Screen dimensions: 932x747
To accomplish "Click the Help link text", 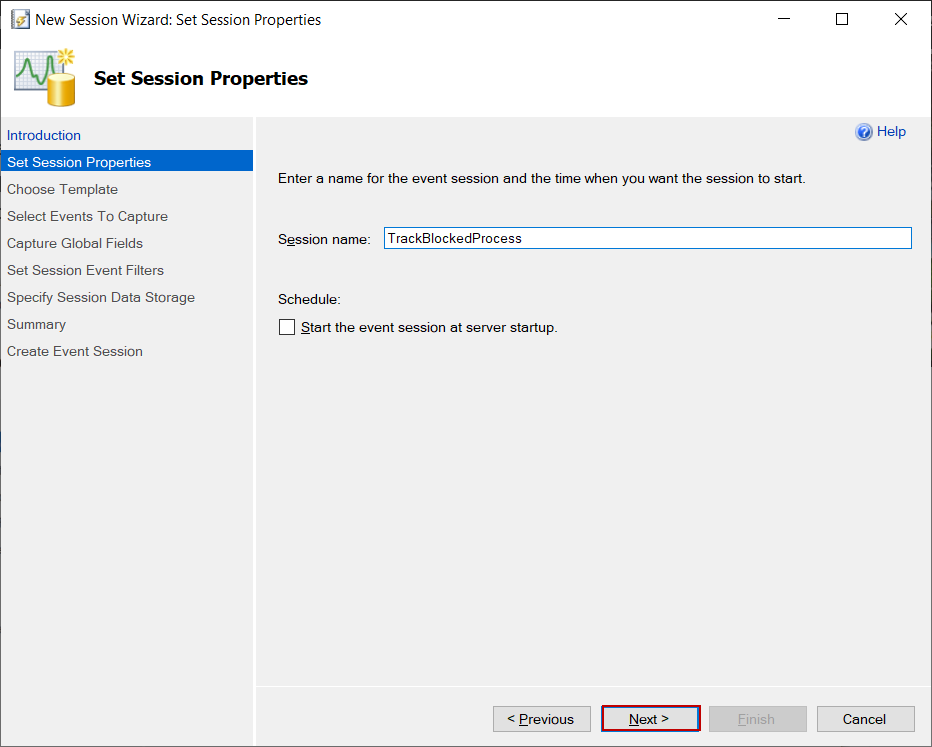I will [891, 132].
